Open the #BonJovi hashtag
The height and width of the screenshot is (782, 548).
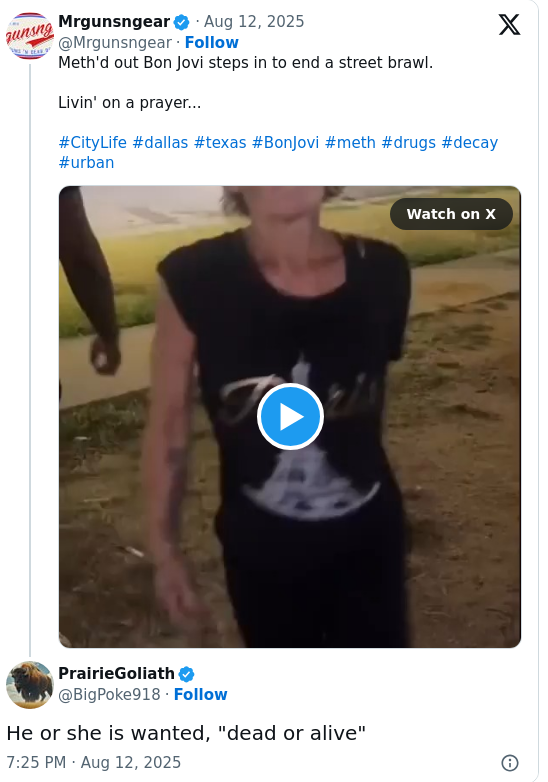[285, 143]
